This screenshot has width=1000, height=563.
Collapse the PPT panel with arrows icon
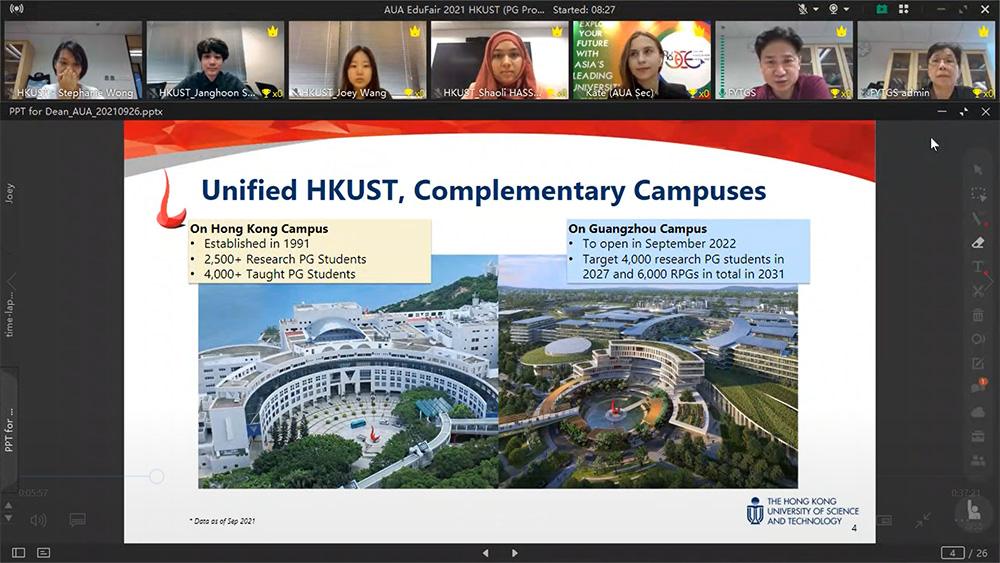pos(964,112)
